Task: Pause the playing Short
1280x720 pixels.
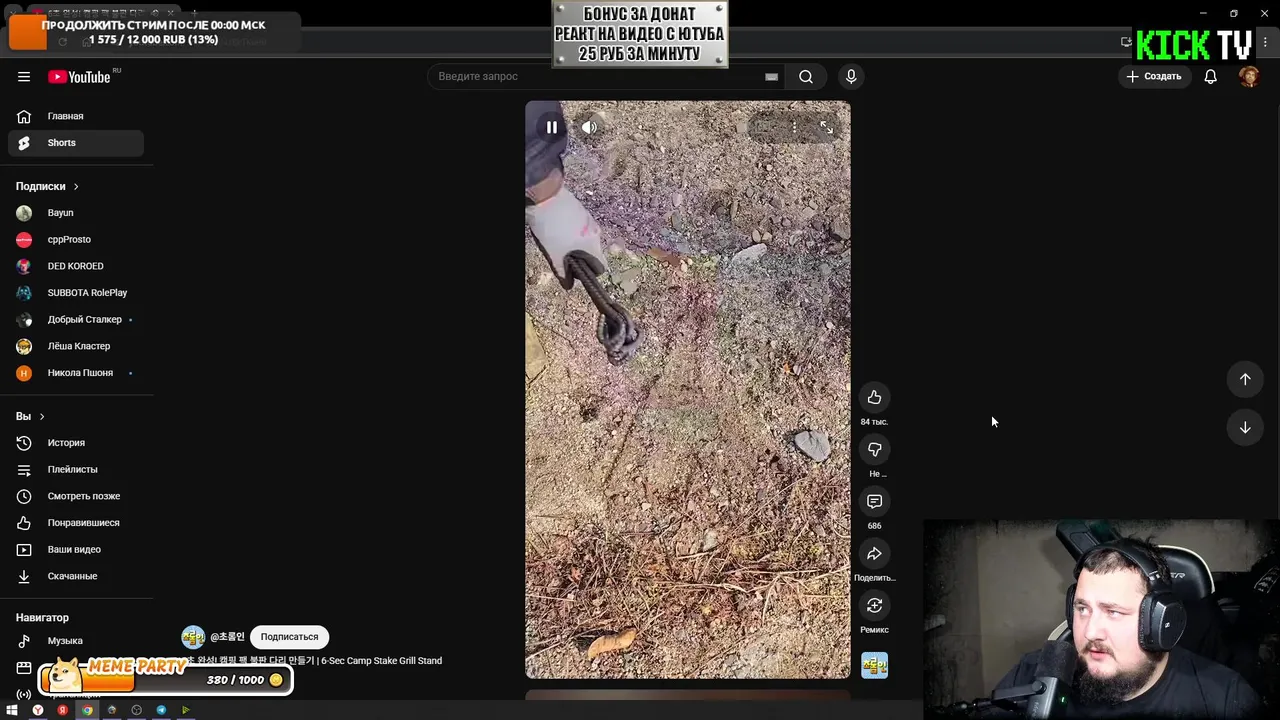Action: pyautogui.click(x=551, y=127)
